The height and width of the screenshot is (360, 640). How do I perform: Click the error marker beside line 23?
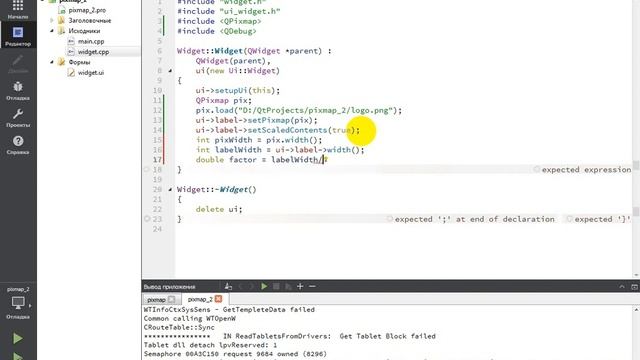click(147, 219)
